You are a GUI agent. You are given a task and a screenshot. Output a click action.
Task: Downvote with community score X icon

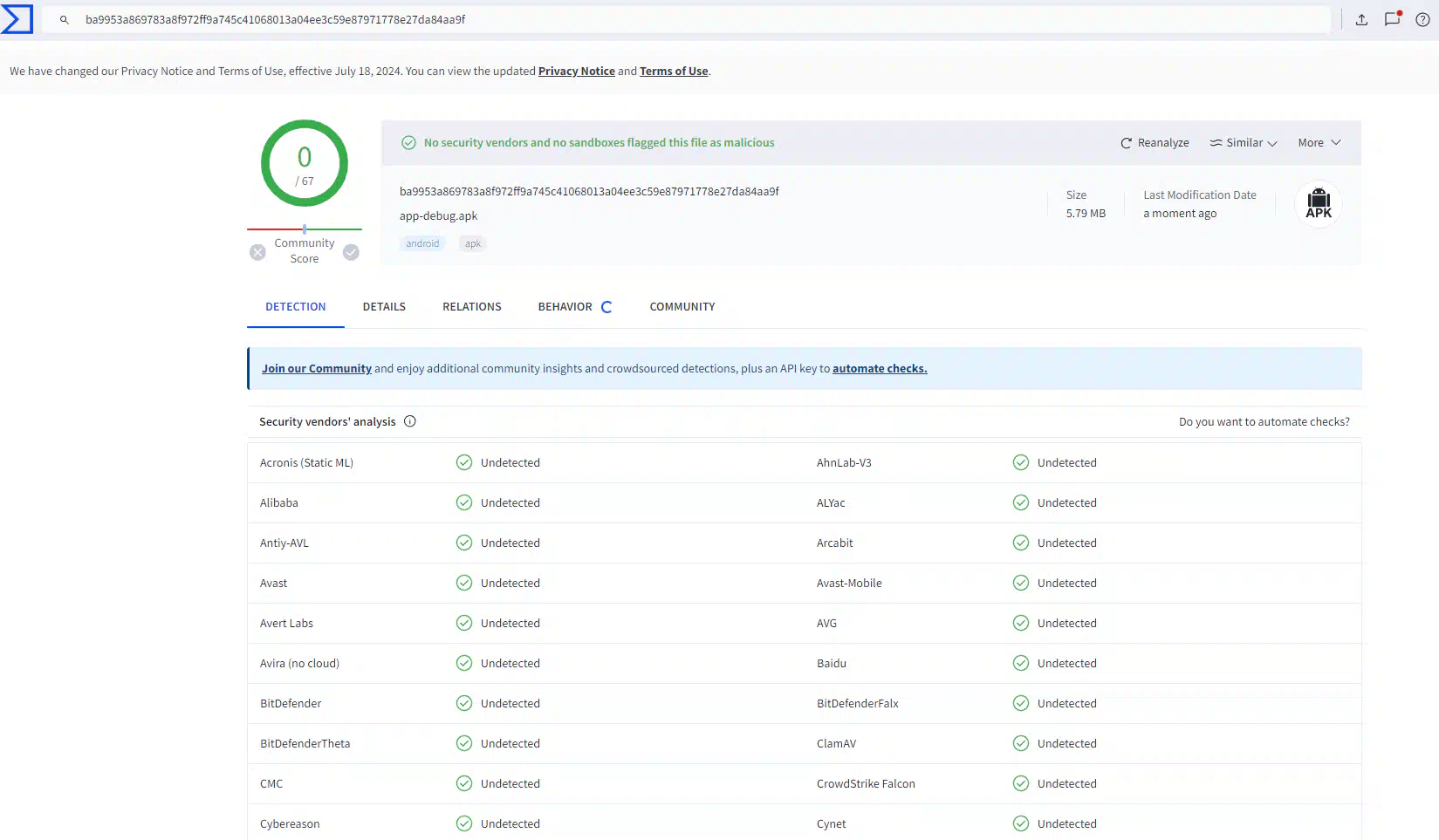257,252
